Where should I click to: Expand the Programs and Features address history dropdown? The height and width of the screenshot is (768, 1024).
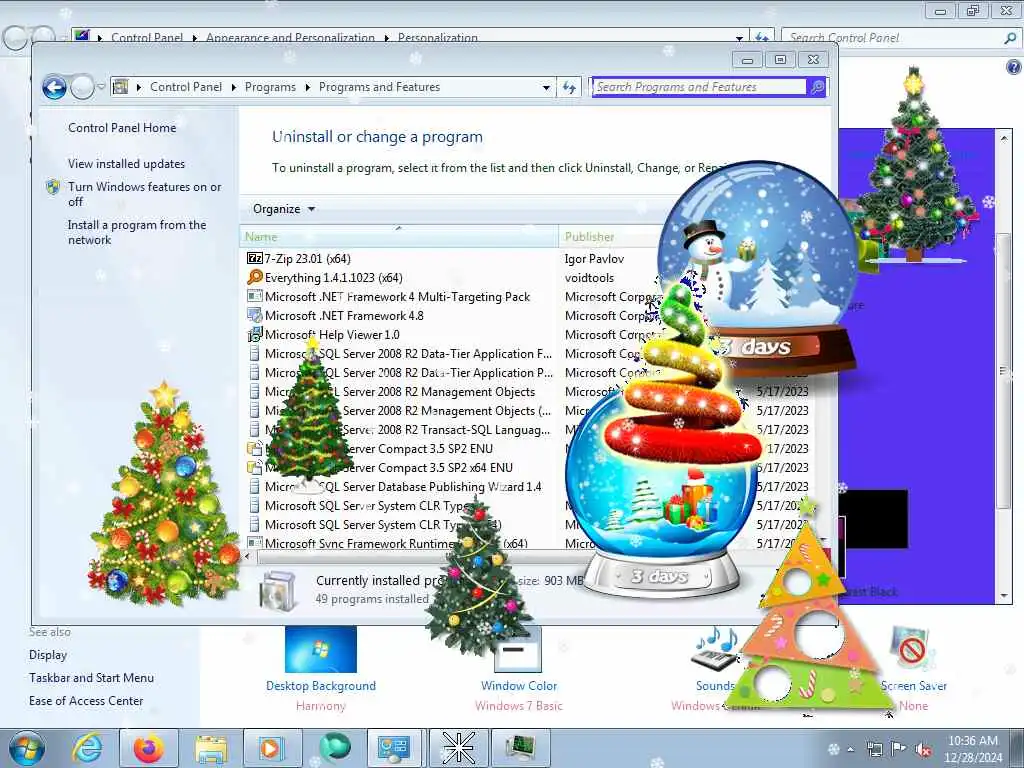(x=546, y=87)
